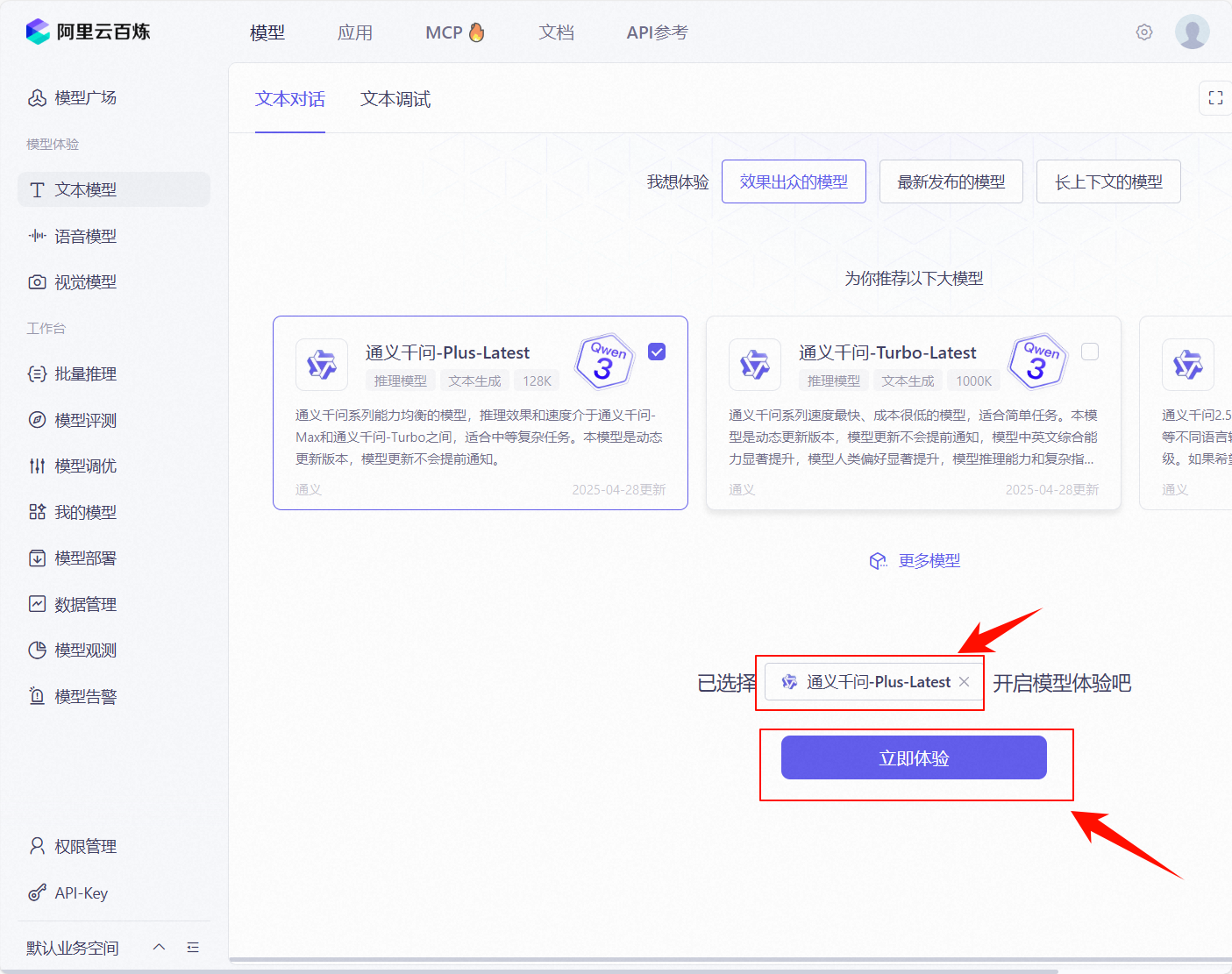Open the user avatar profile
Viewport: 1232px width, 974px height.
click(1193, 32)
